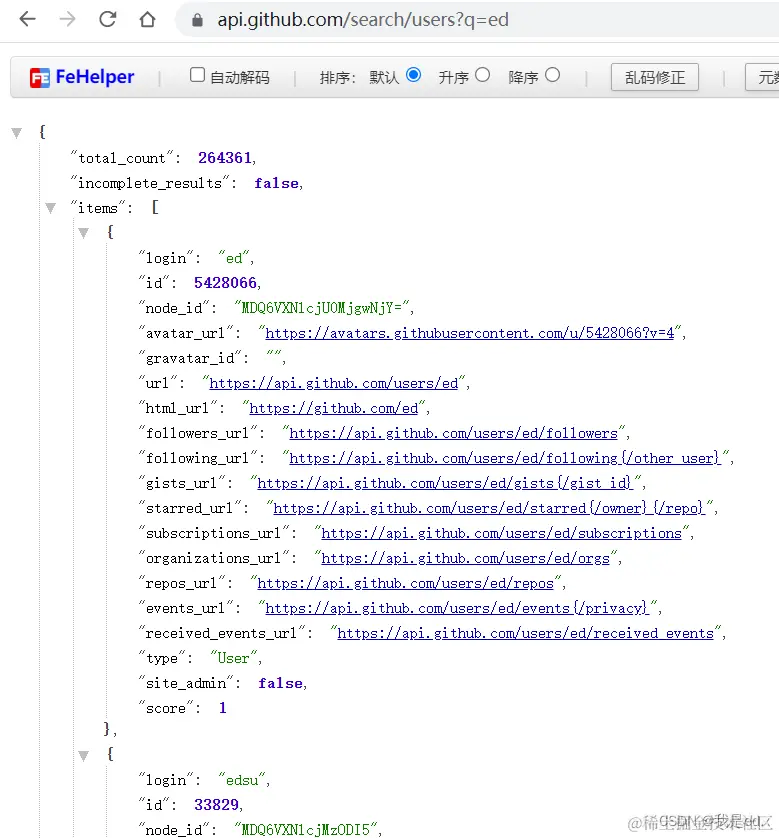
Task: Select the 默认 sort radio button
Action: tap(414, 75)
